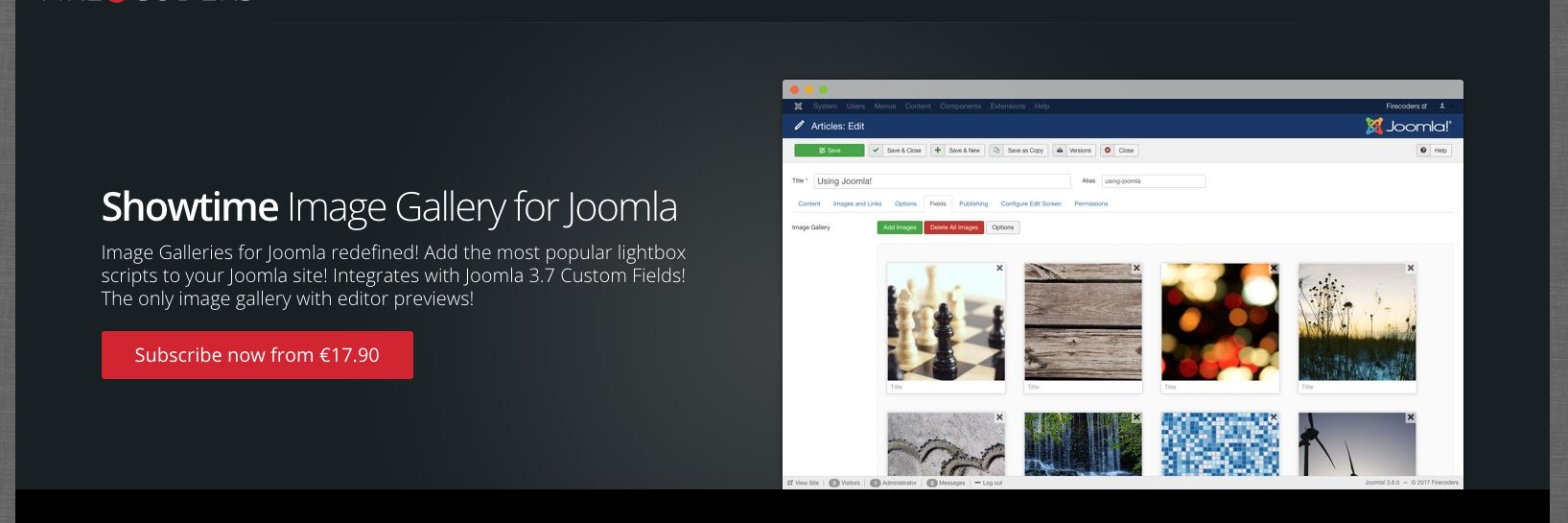Open the Help menu in top bar
This screenshot has height=523, width=1568.
pos(1041,107)
